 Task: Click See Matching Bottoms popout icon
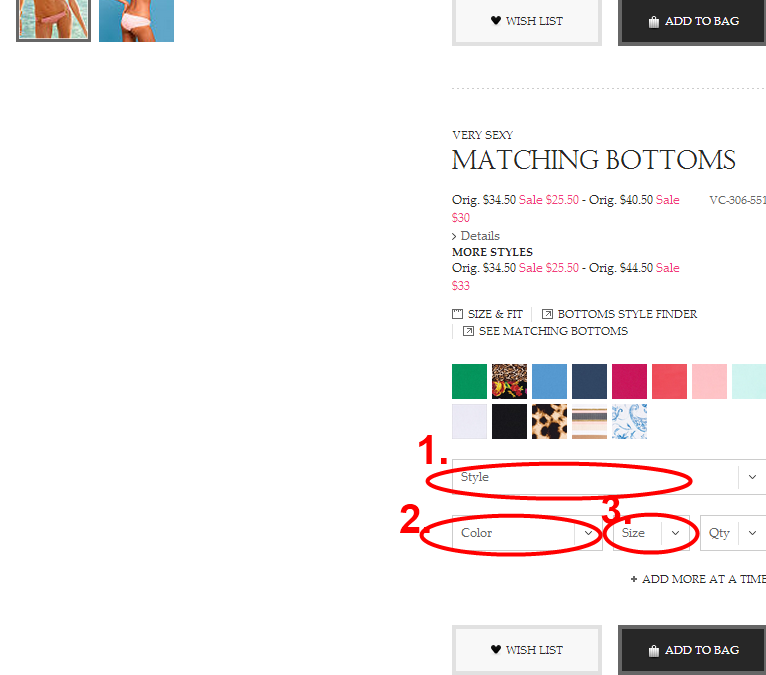(x=468, y=331)
